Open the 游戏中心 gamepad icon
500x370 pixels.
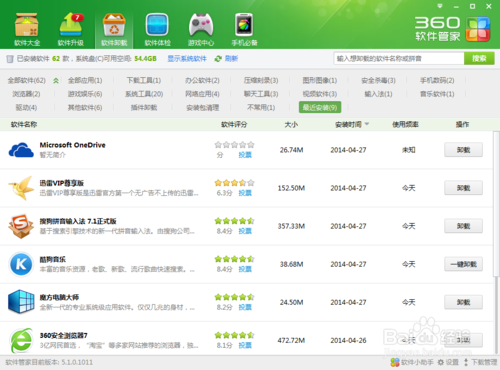(201, 25)
